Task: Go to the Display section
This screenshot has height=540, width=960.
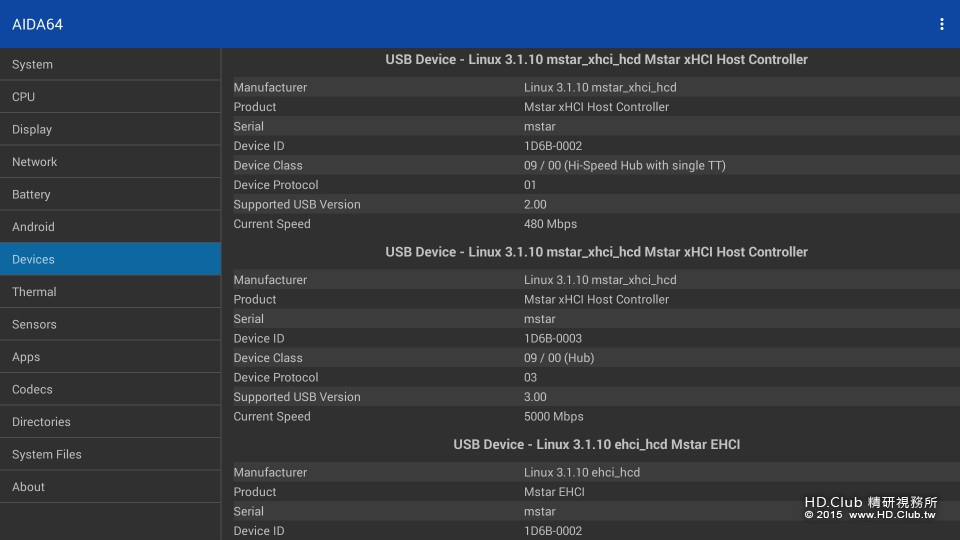Action: pos(110,129)
